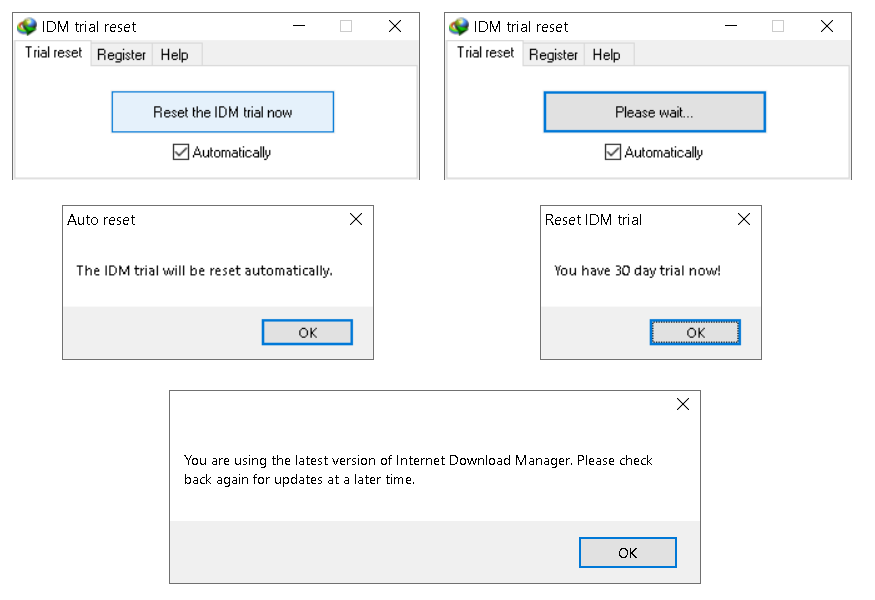875x600 pixels.
Task: Click the IDM globe icon in left window
Action: coord(27,27)
